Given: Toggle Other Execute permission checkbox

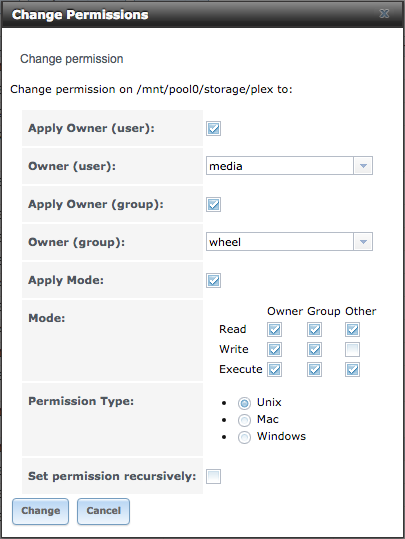Looking at the screenshot, I should [x=352, y=370].
